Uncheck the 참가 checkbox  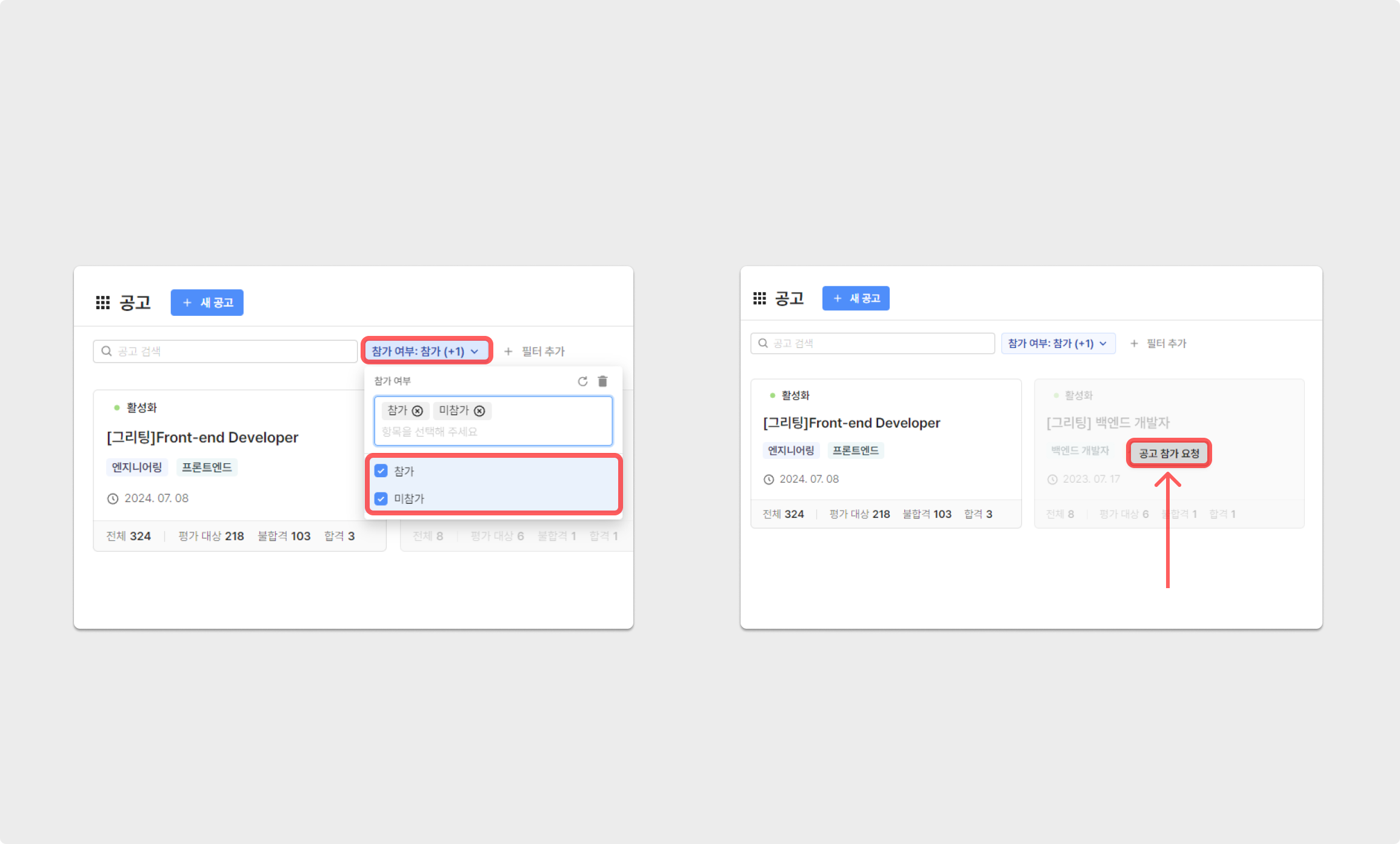[381, 471]
